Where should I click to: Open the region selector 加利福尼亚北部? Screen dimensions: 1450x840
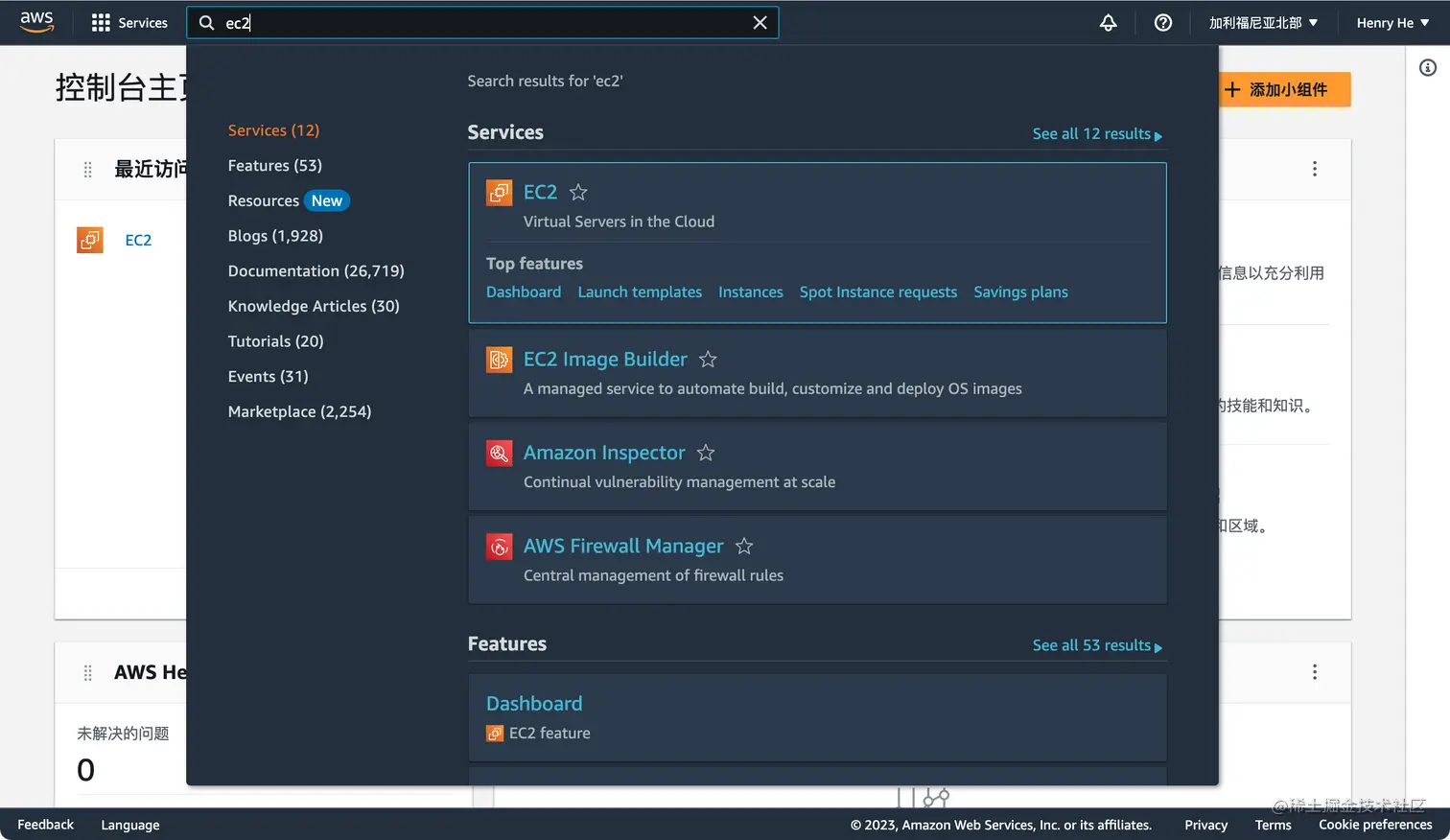pyautogui.click(x=1263, y=23)
